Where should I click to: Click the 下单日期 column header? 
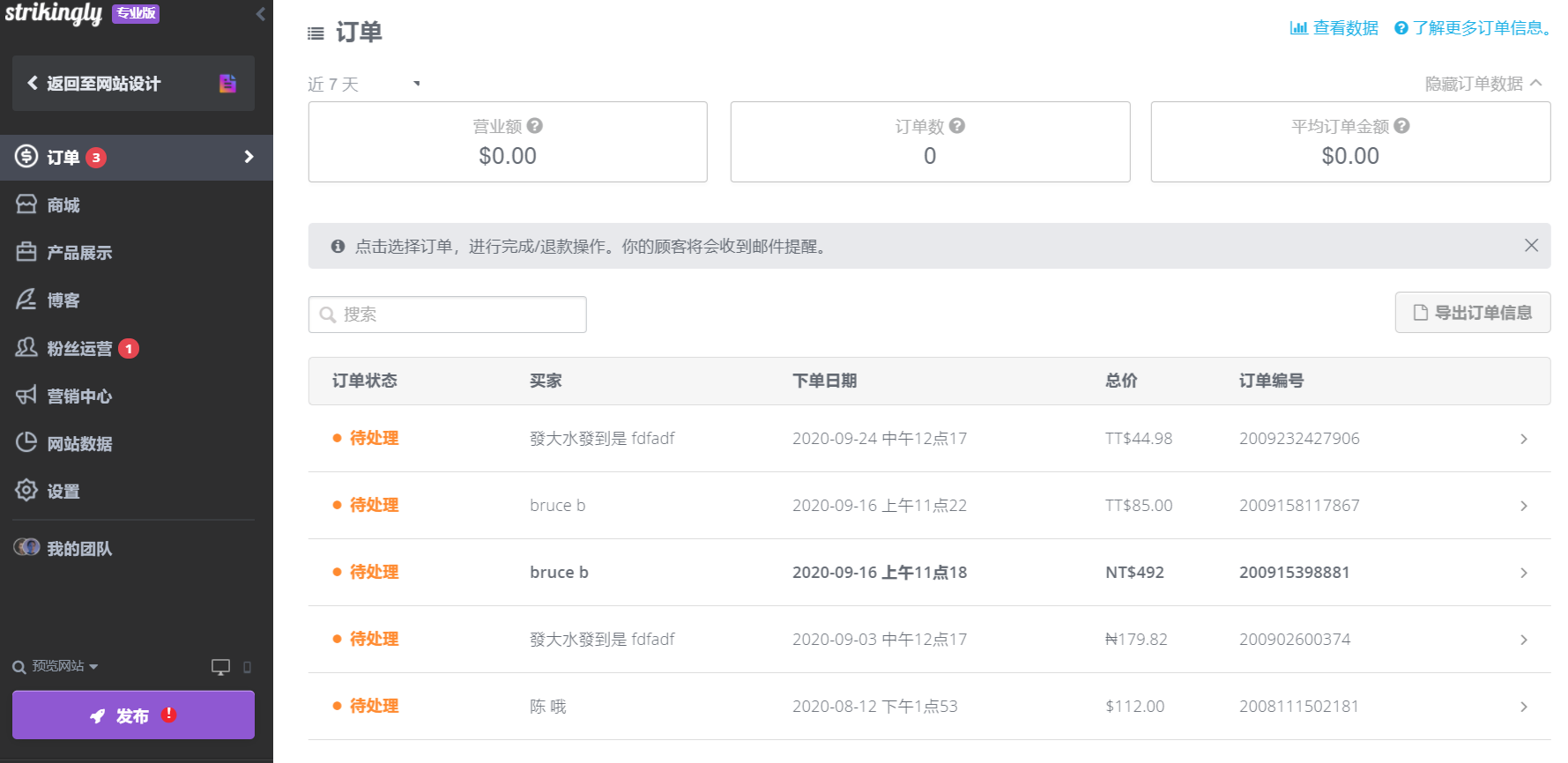pos(824,381)
